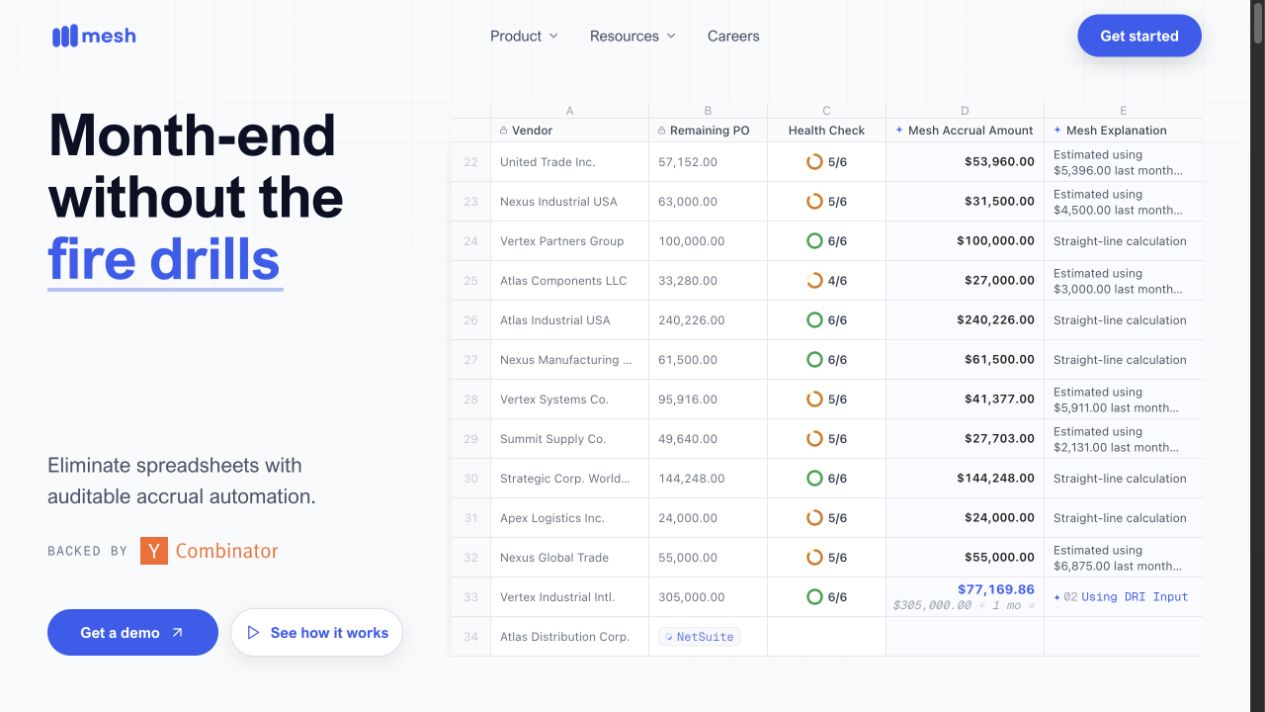Select column A header letter
Image resolution: width=1265 pixels, height=712 pixels.
[569, 111]
